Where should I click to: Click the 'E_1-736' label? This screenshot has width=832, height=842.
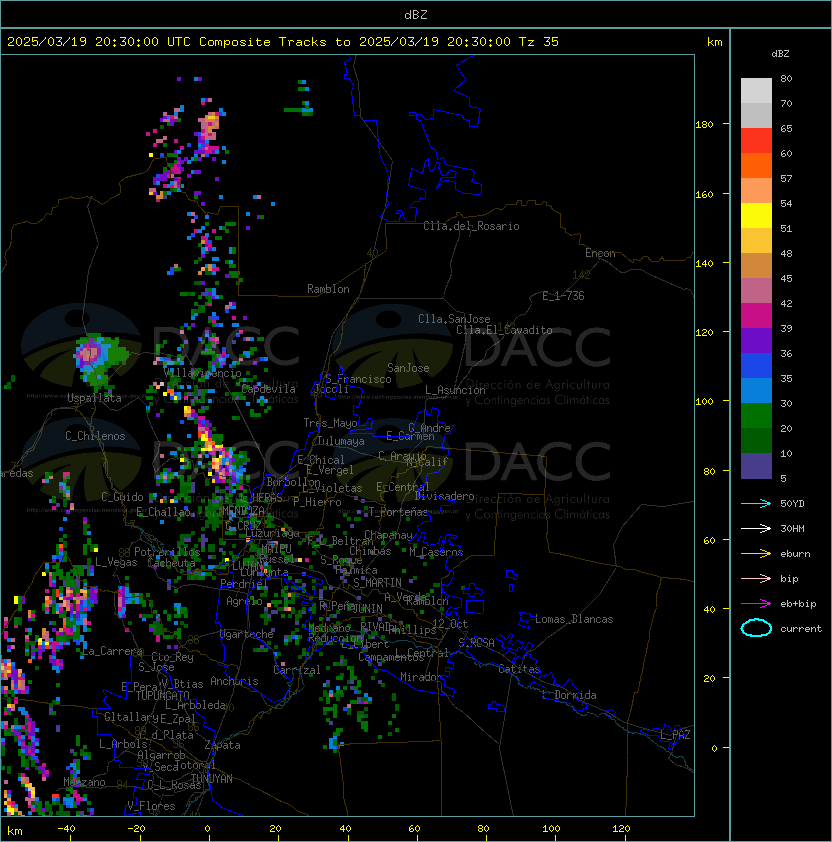click(x=563, y=296)
